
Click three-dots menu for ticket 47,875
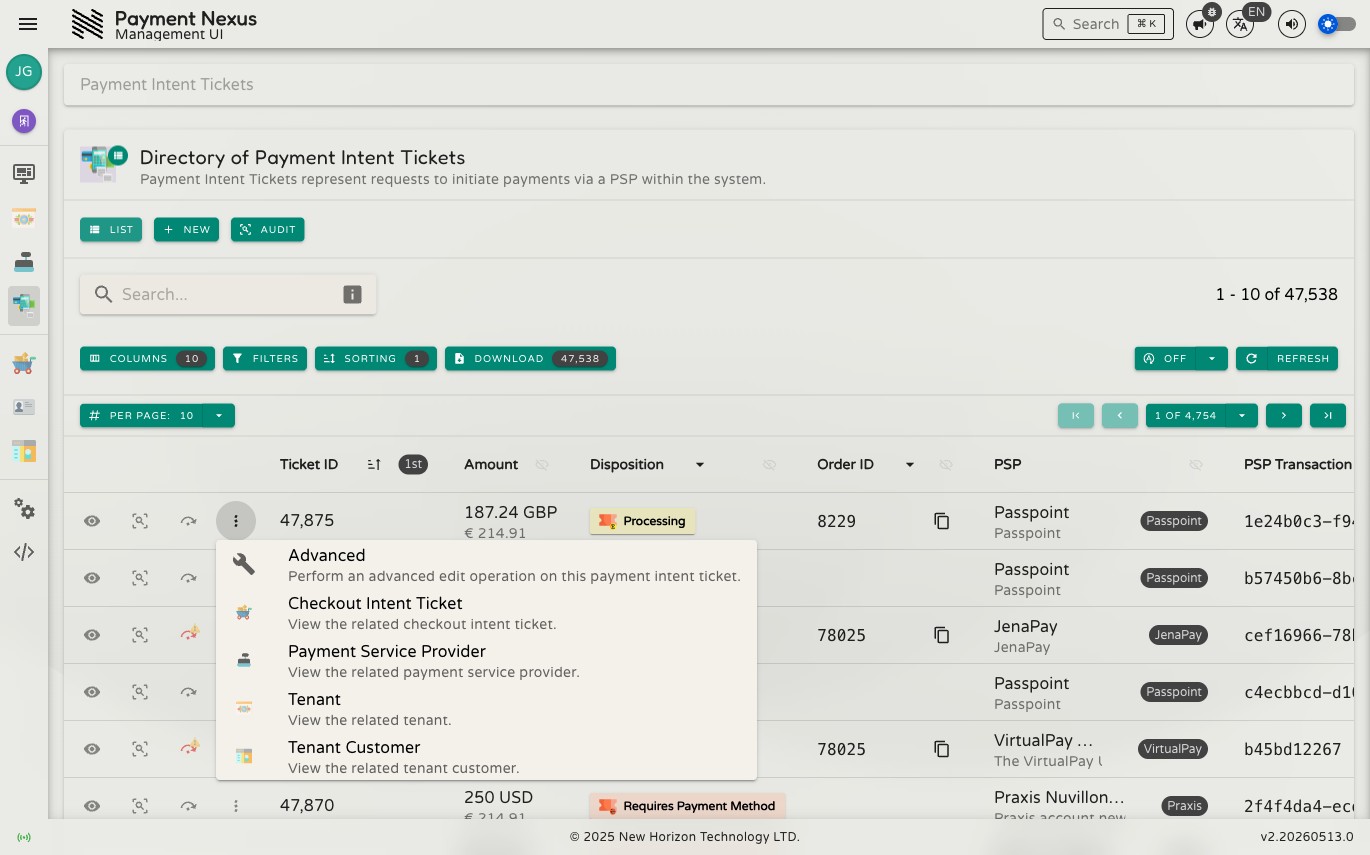pyautogui.click(x=236, y=521)
